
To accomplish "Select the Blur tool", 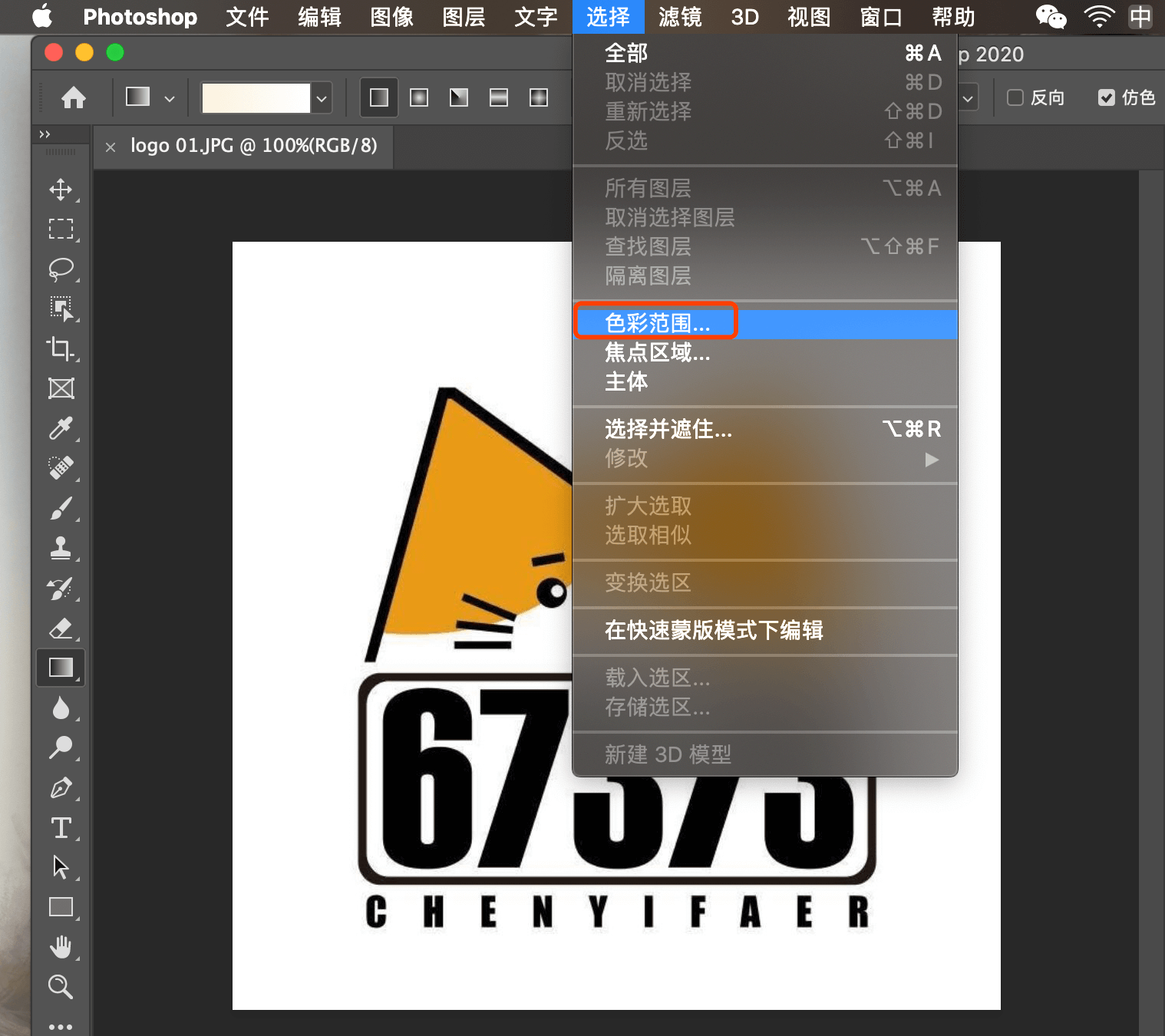I will pyautogui.click(x=61, y=708).
